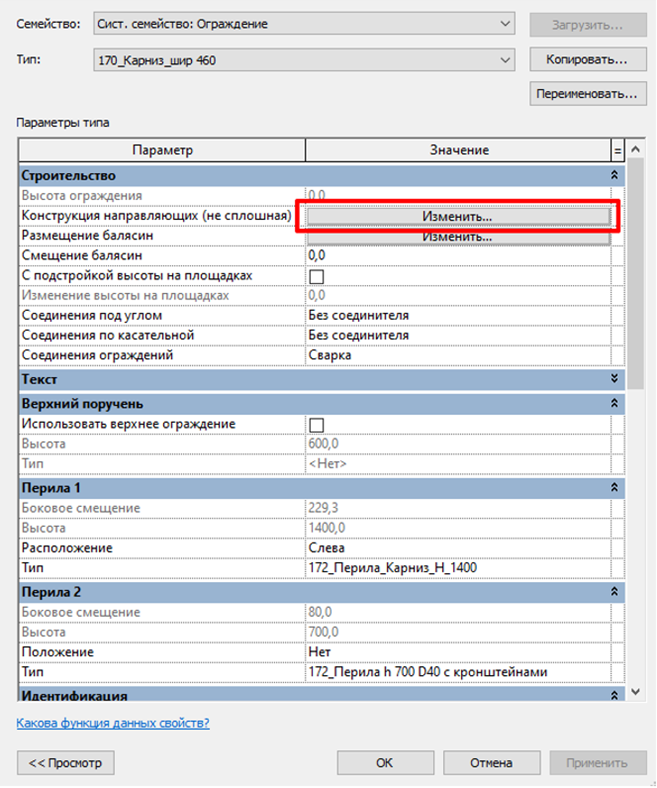Viewport: 657px width, 788px height.
Task: Click the << Просмотр button
Action: 65,763
